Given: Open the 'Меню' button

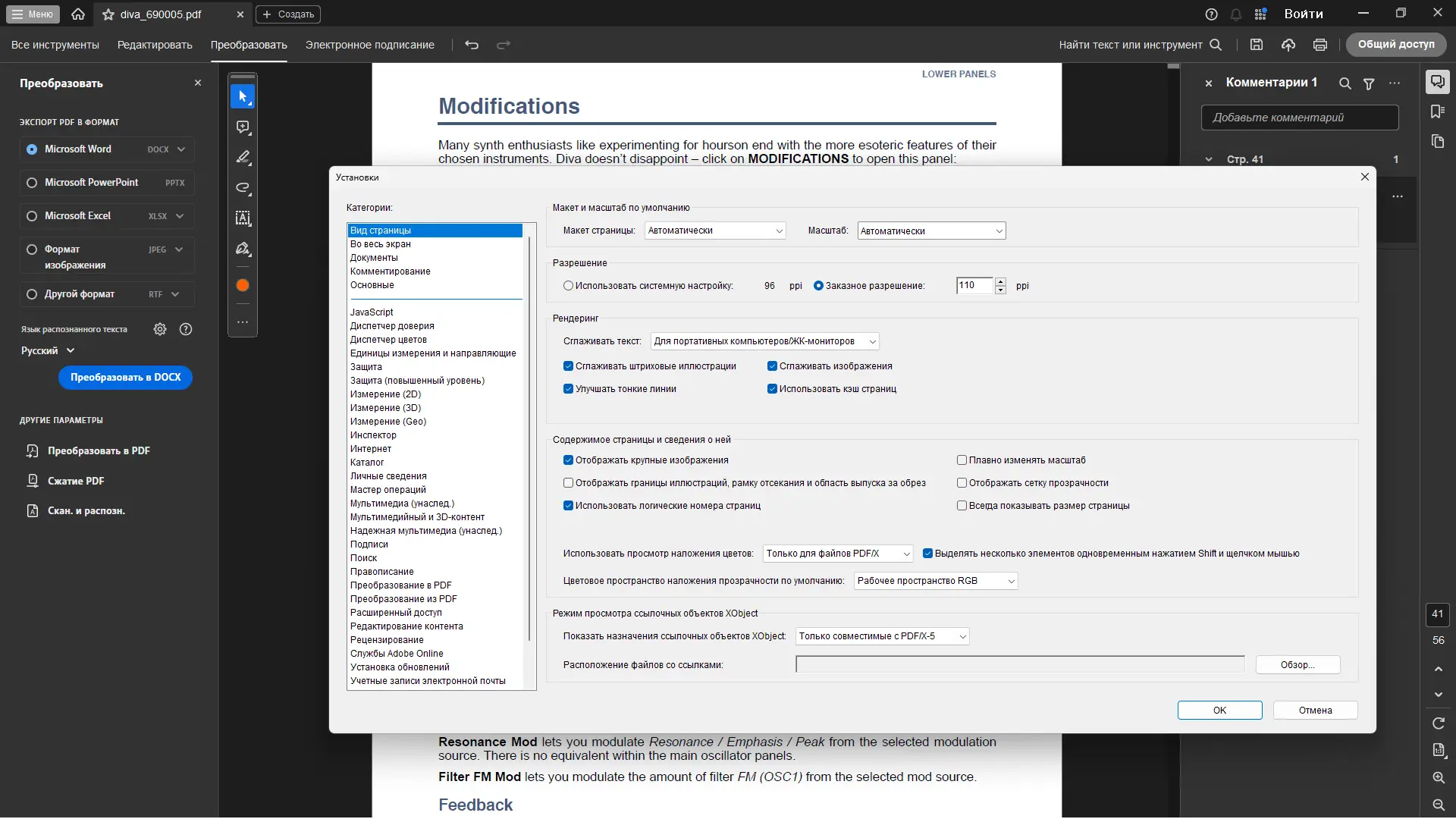Looking at the screenshot, I should [x=32, y=14].
